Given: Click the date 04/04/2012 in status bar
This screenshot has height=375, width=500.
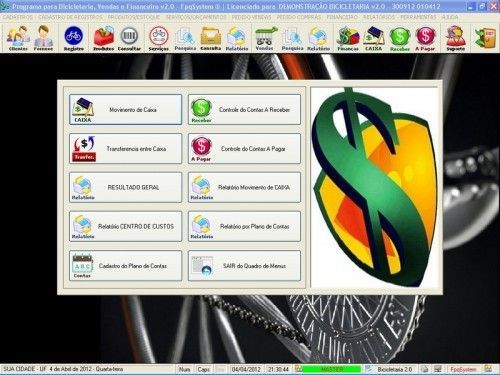Looking at the screenshot, I should [x=246, y=369].
